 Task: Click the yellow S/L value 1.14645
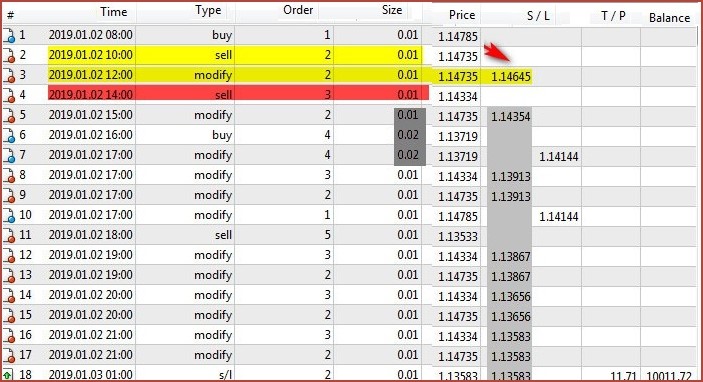[511, 77]
